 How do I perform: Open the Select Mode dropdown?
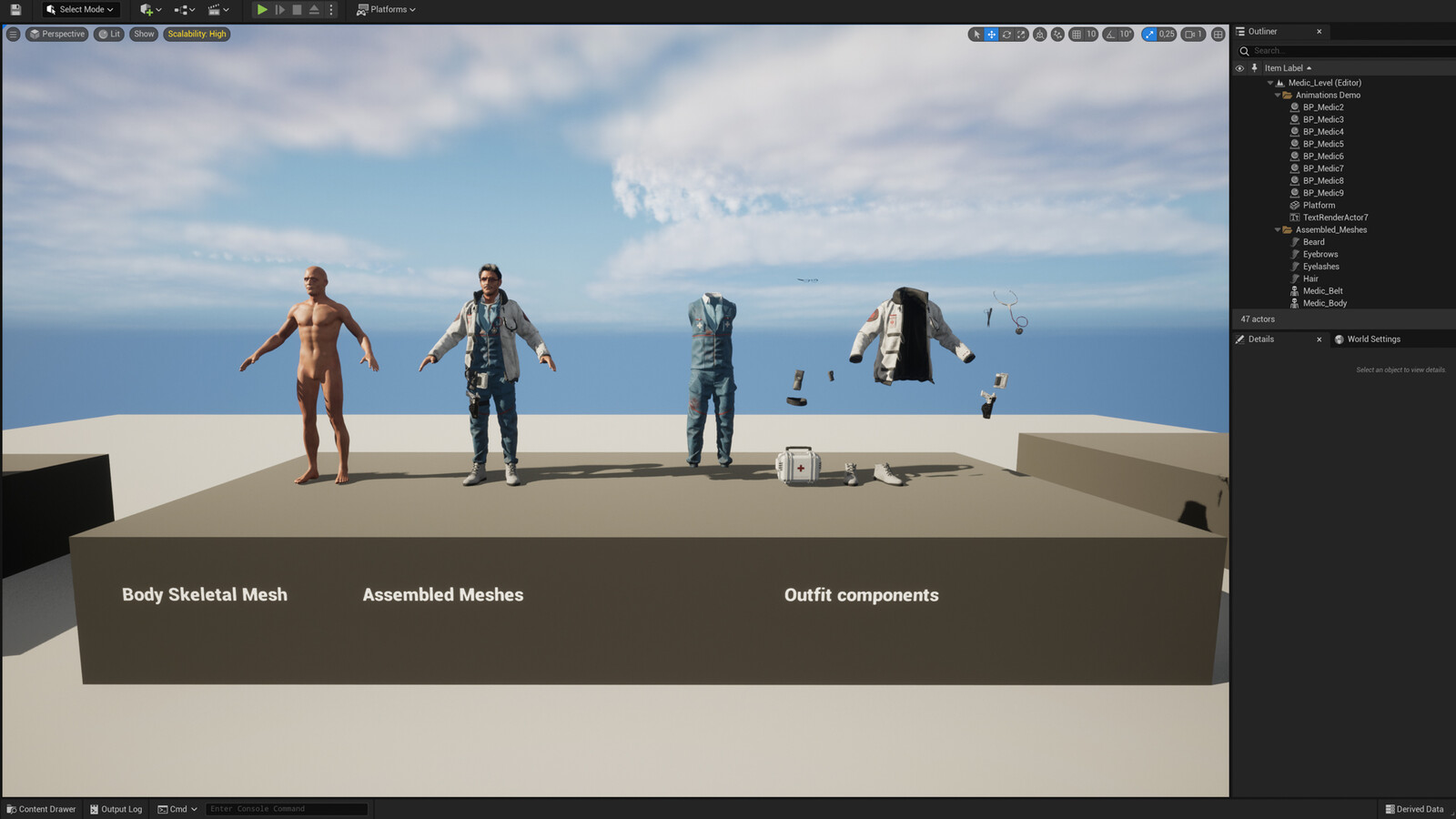[80, 9]
